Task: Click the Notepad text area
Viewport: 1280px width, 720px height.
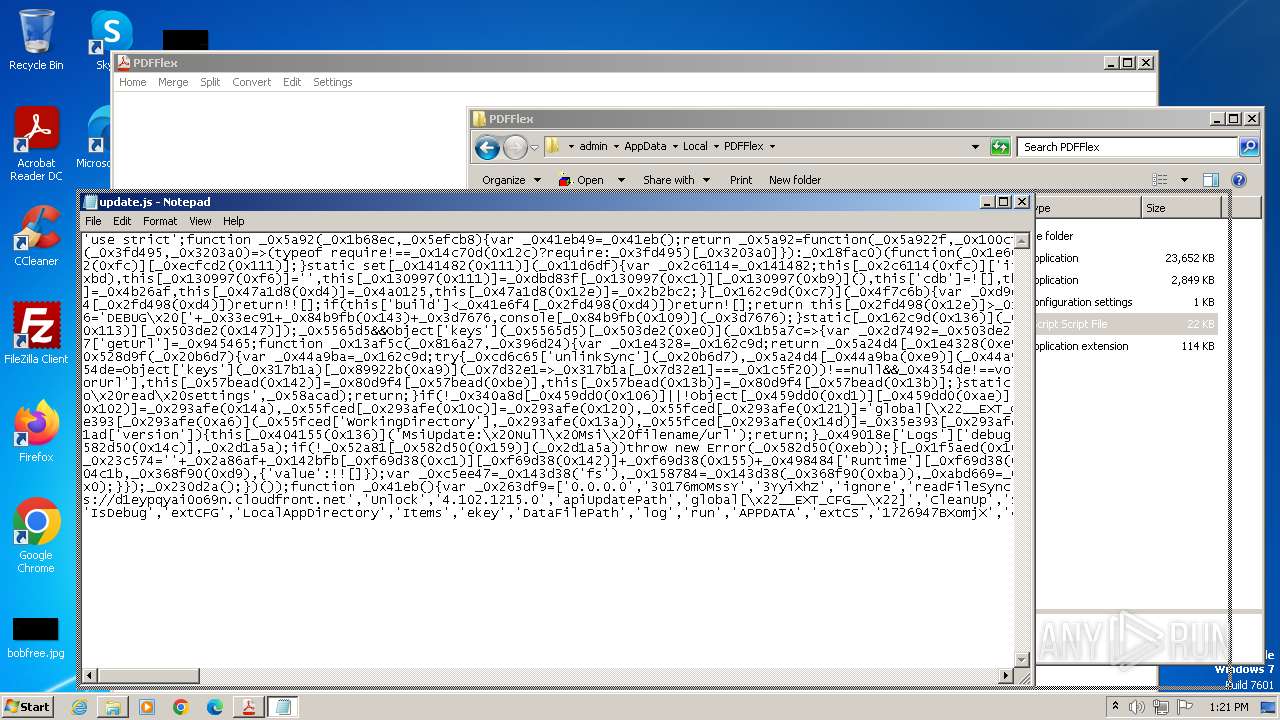Action: point(547,450)
